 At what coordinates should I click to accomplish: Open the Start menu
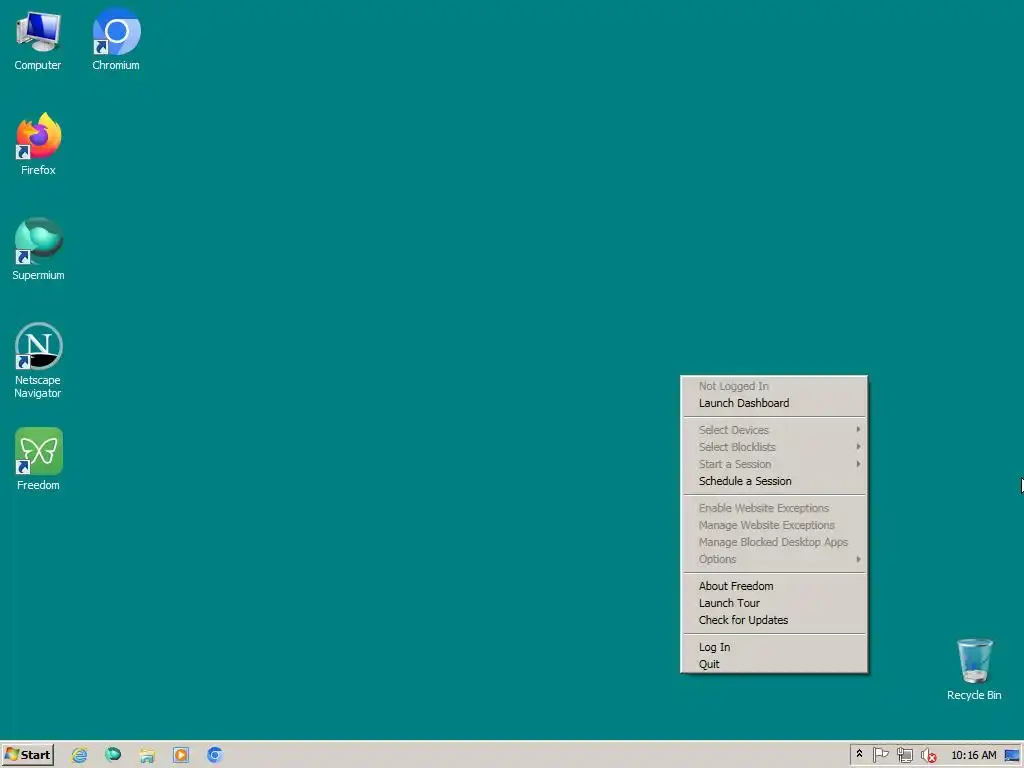click(x=27, y=755)
